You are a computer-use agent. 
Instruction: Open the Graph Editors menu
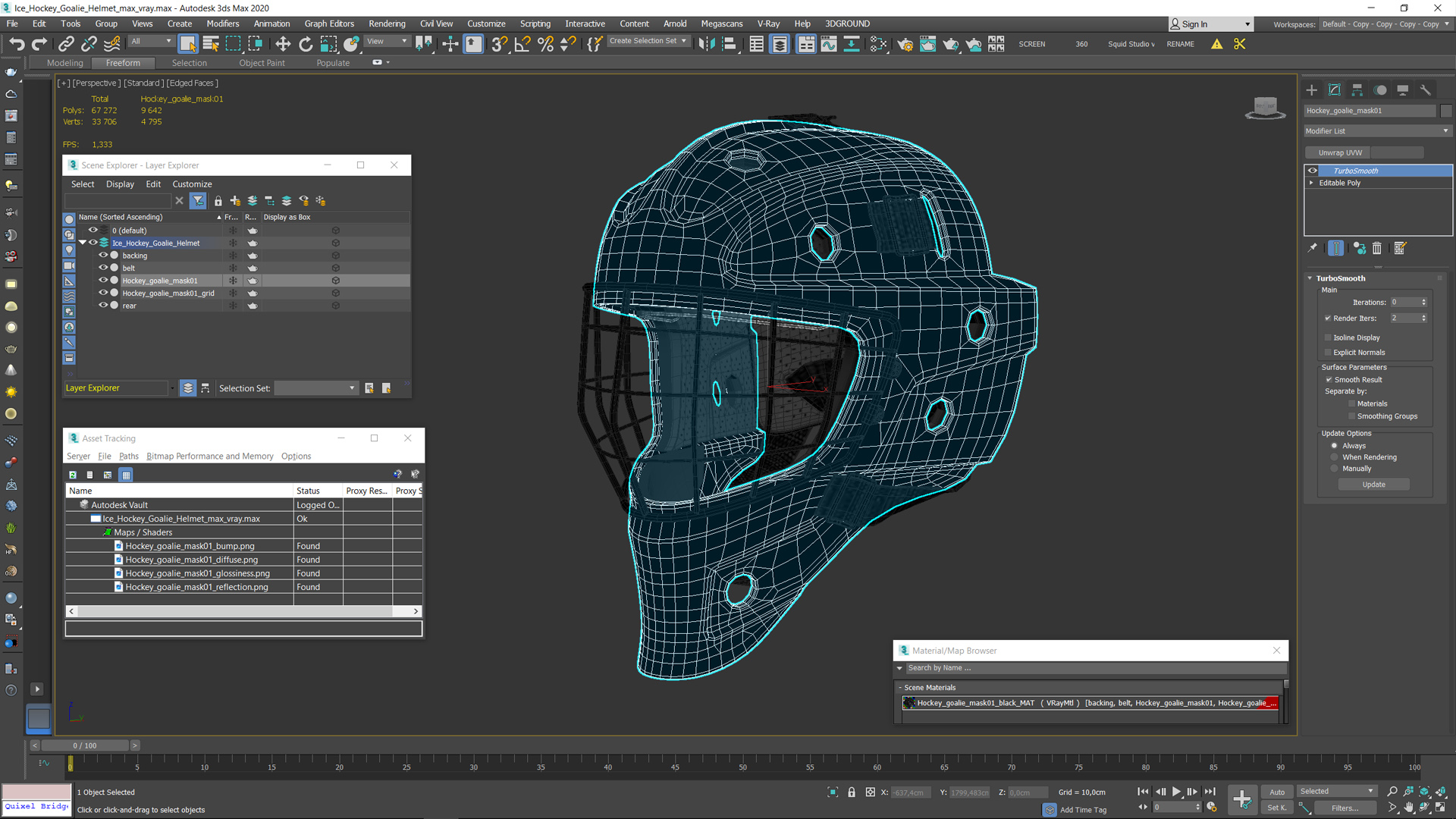(x=329, y=24)
